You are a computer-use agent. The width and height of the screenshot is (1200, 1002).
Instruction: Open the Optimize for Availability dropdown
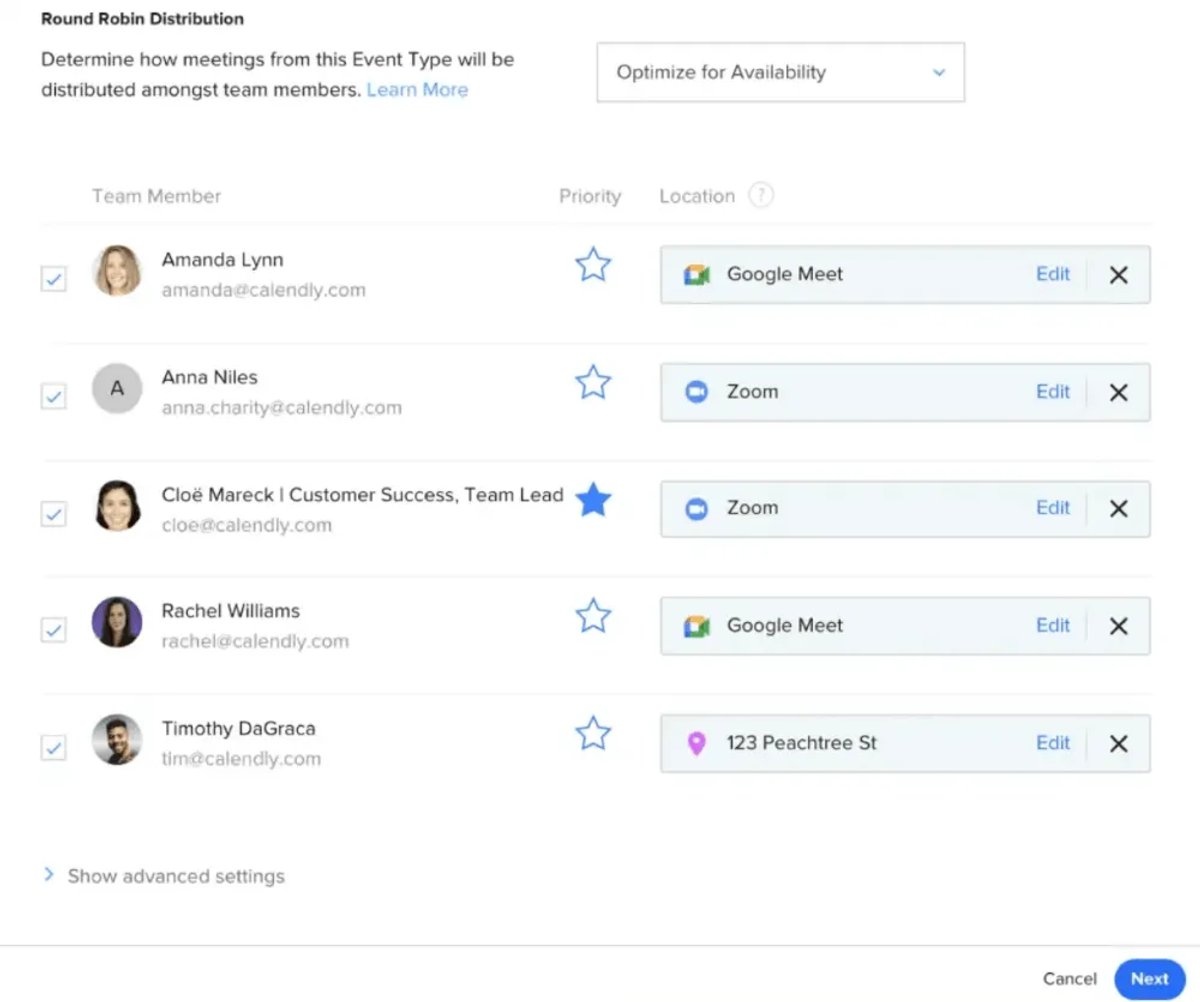(781, 72)
